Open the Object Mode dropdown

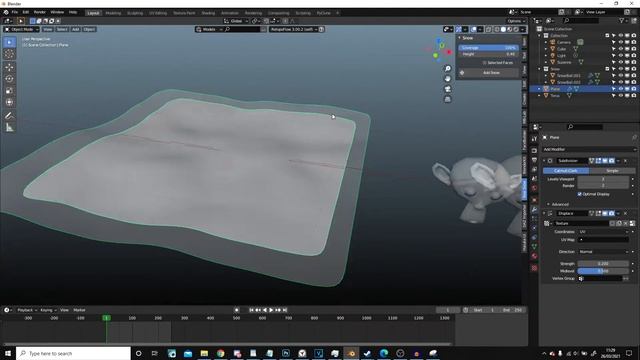click(x=22, y=29)
